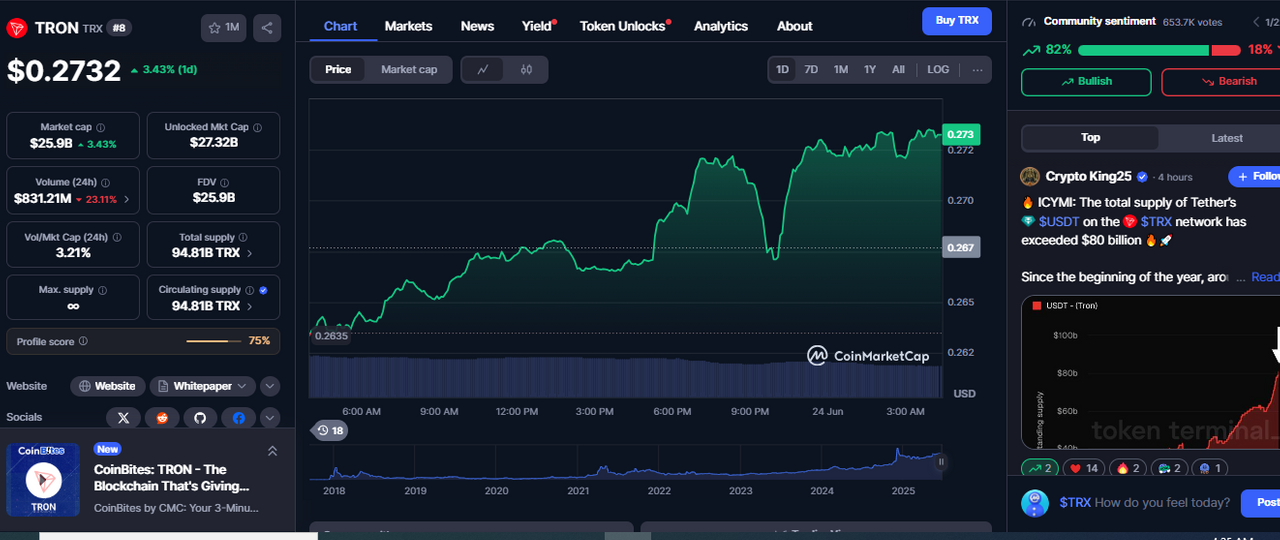Open TRON X (Twitter) social link
The image size is (1280, 540).
[x=123, y=417]
